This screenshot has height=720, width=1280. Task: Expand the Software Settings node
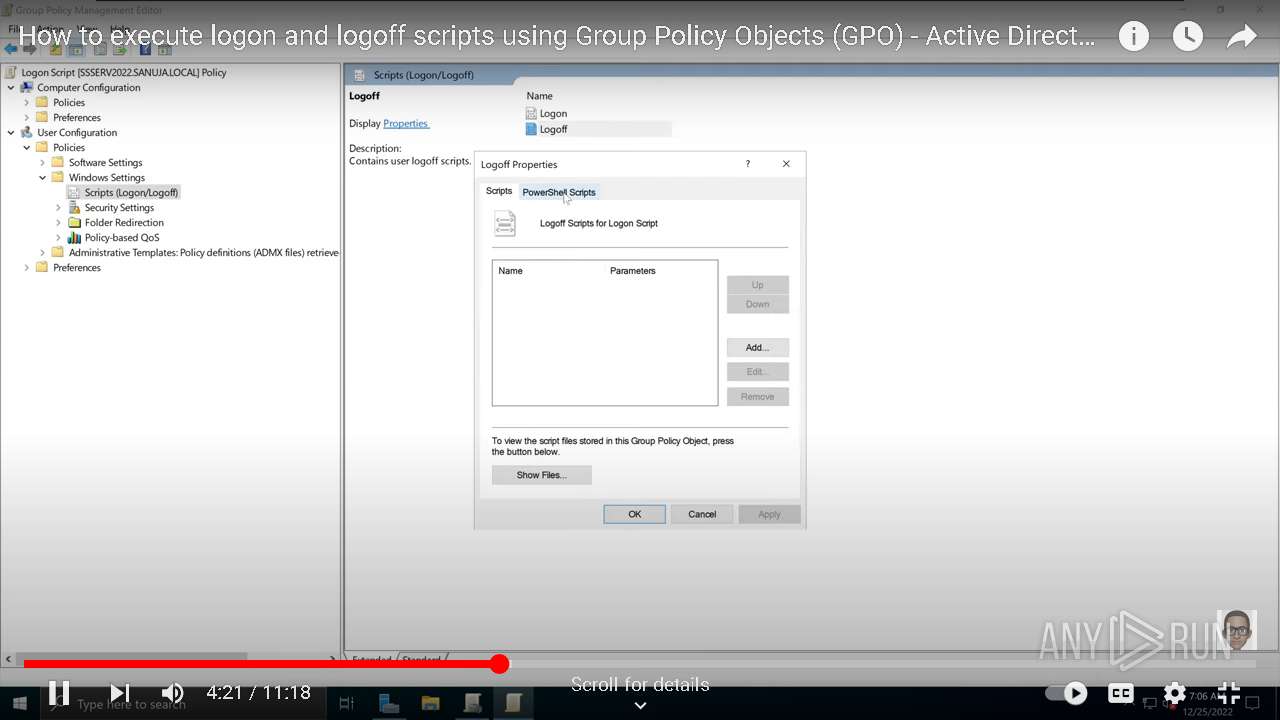43,162
